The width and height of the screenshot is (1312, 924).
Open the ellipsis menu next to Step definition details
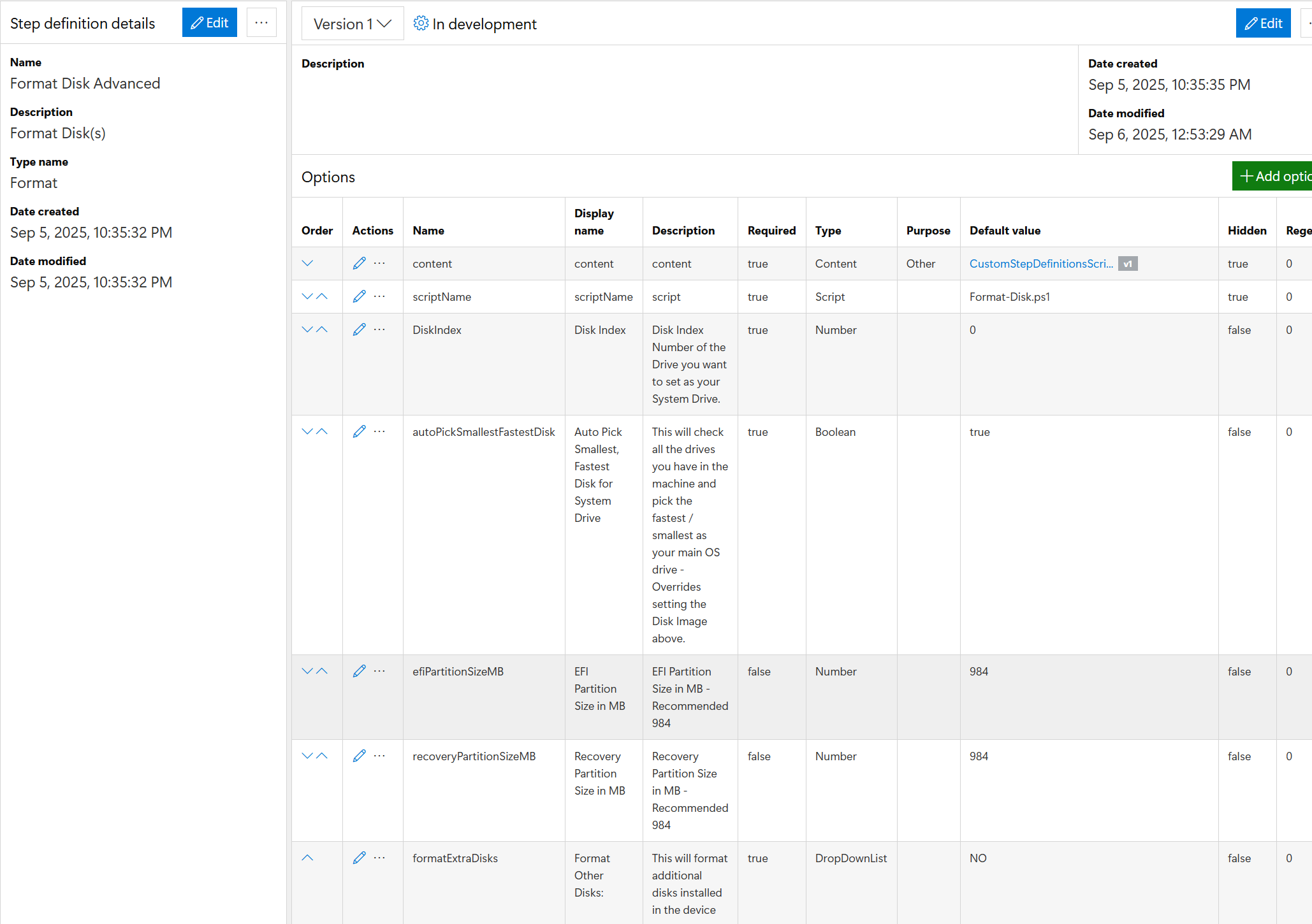pos(261,23)
